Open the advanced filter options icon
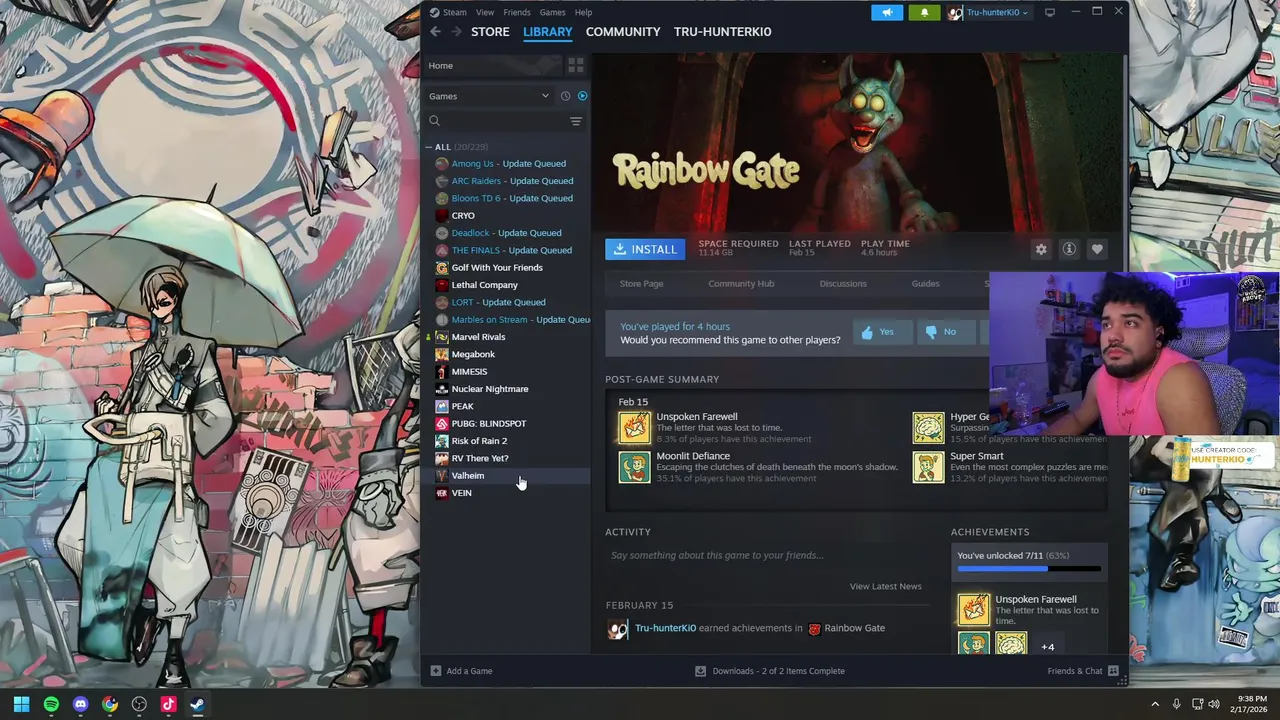The image size is (1280, 720). point(576,121)
